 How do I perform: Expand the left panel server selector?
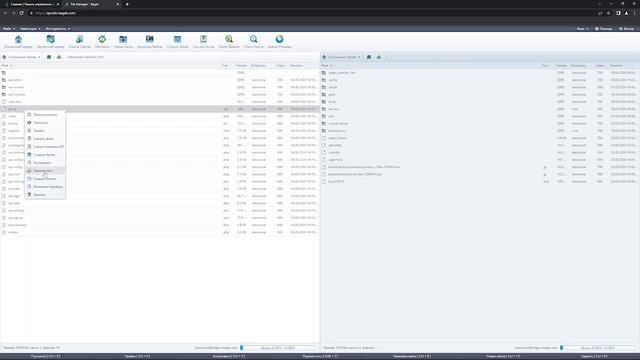[22, 57]
